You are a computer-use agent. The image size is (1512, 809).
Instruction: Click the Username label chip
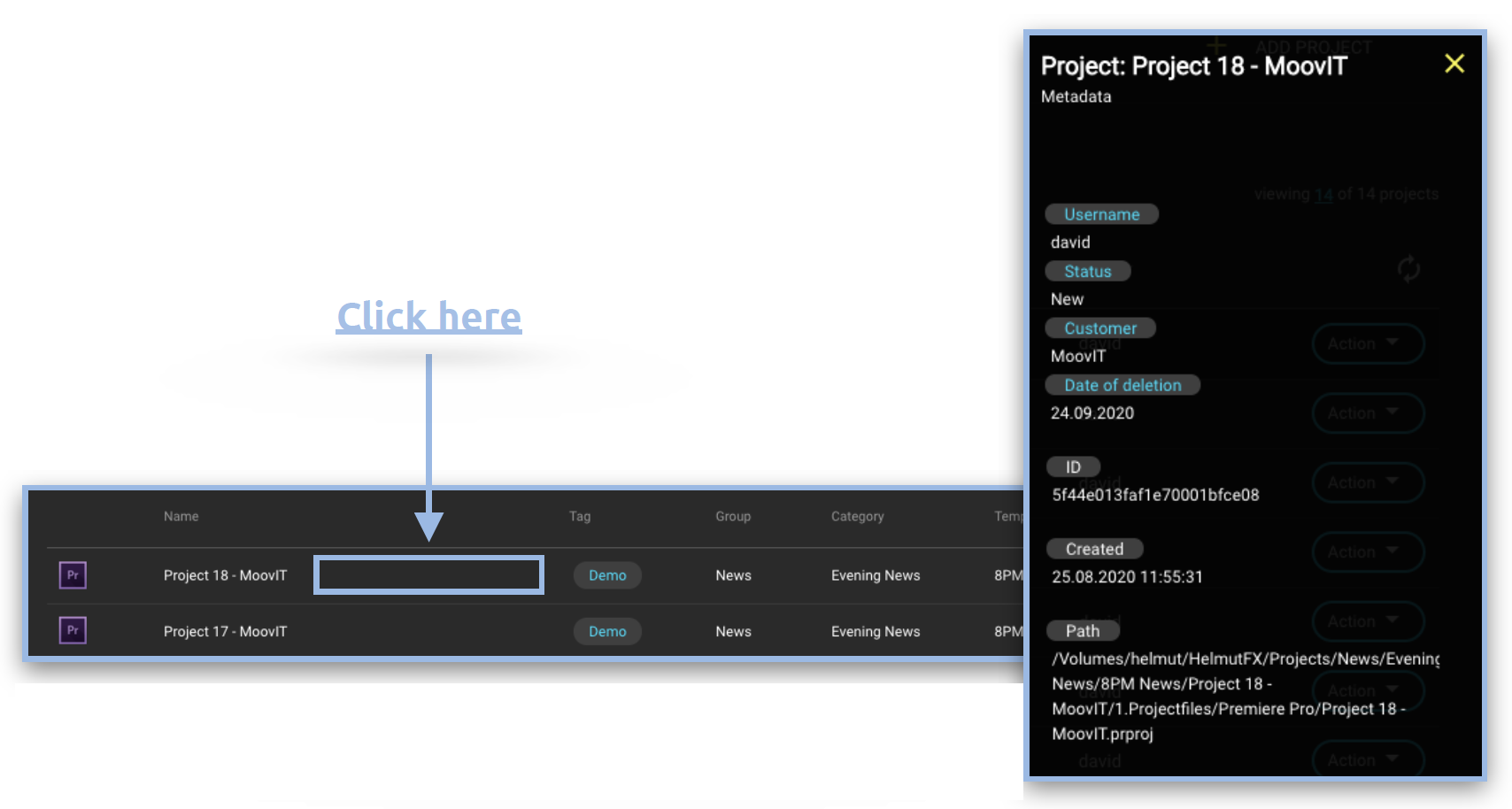[x=1101, y=214]
